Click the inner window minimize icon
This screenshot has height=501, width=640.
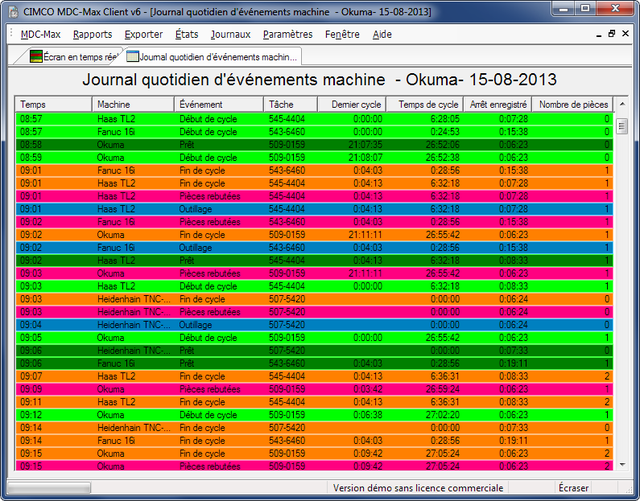pyautogui.click(x=599, y=34)
